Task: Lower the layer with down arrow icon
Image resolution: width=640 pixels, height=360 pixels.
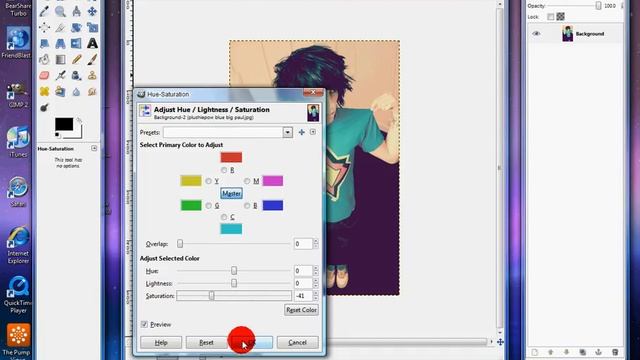Action: coord(567,352)
